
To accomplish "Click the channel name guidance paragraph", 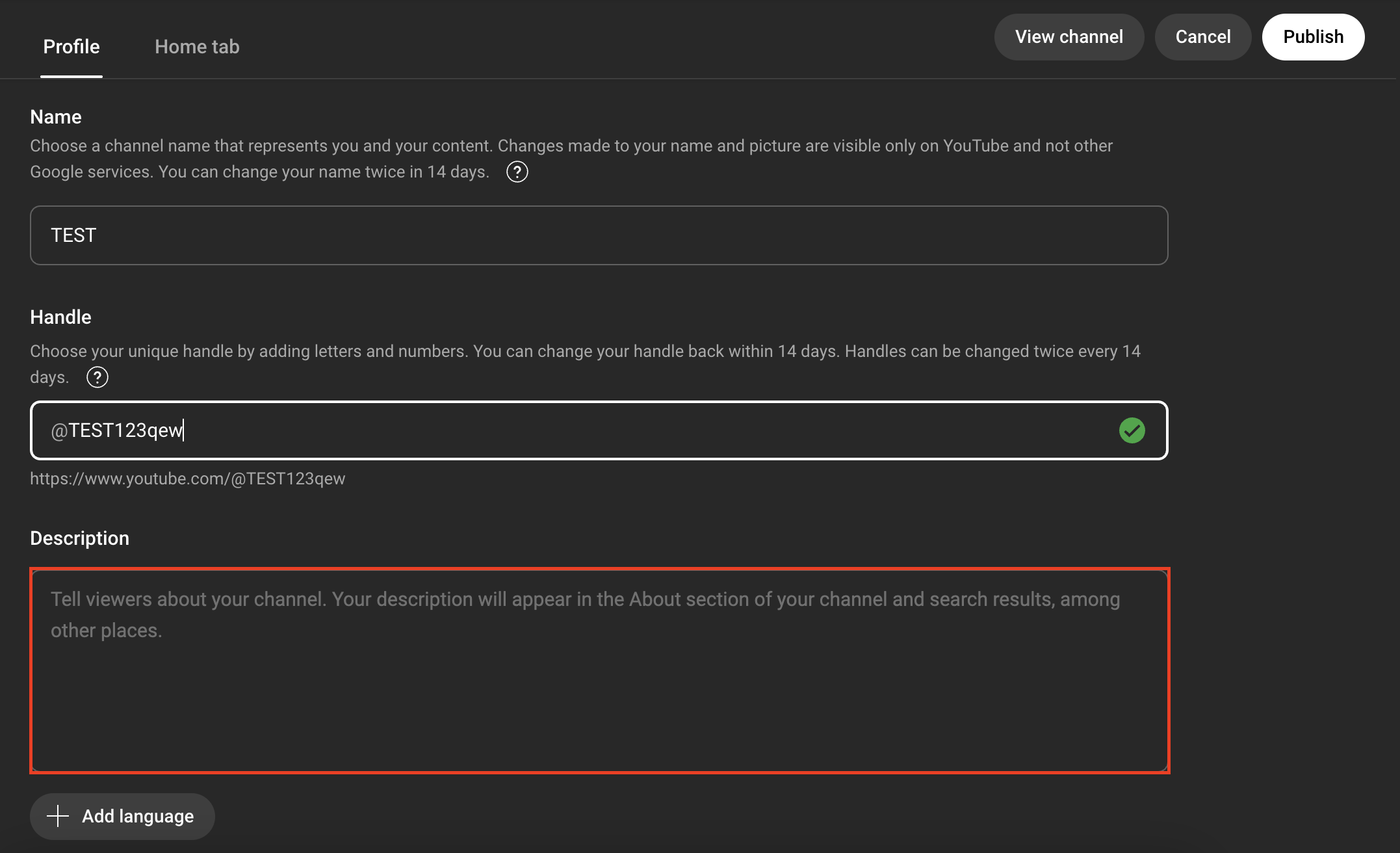I will point(571,146).
